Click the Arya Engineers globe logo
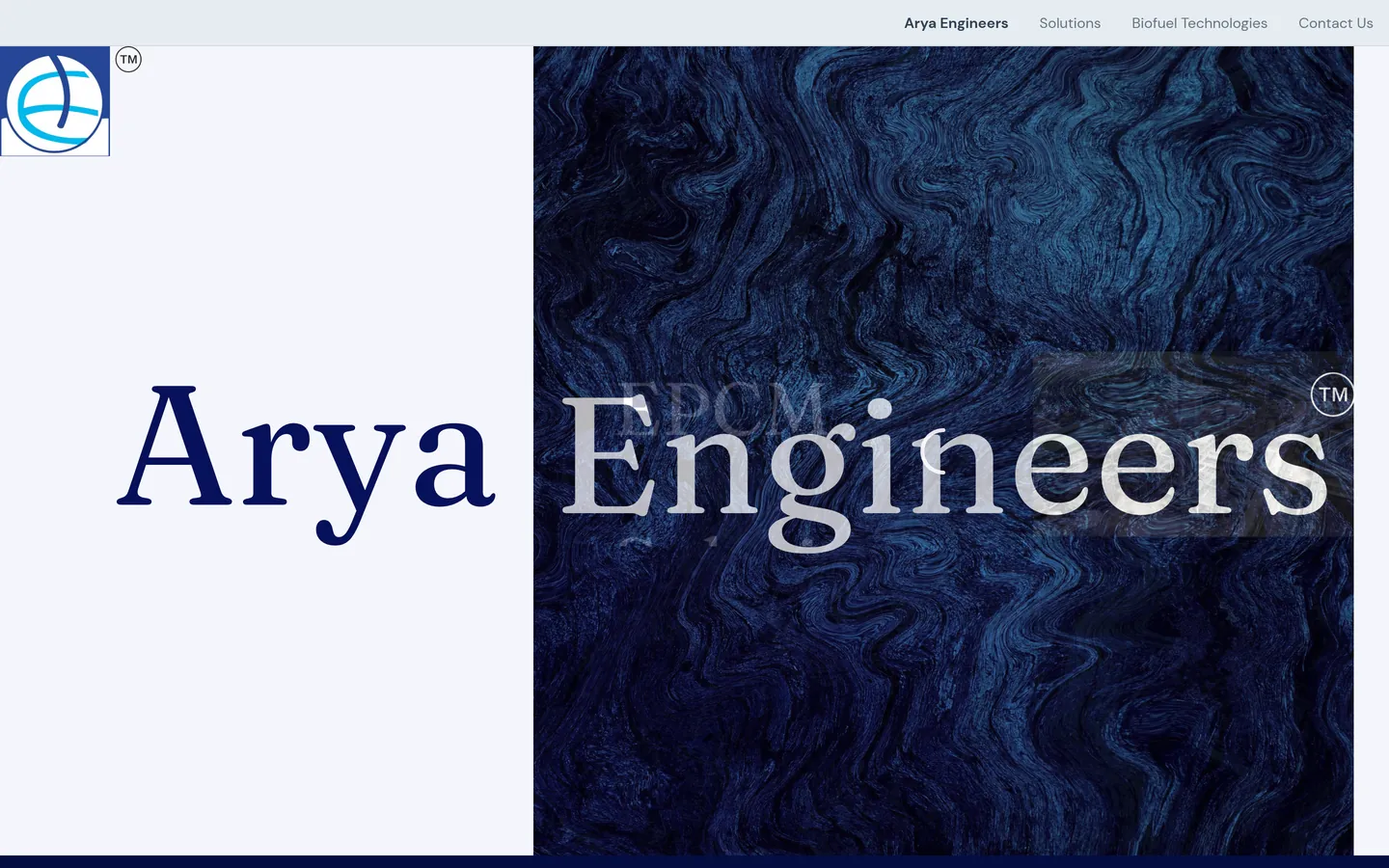The width and height of the screenshot is (1389, 868). coord(55,101)
